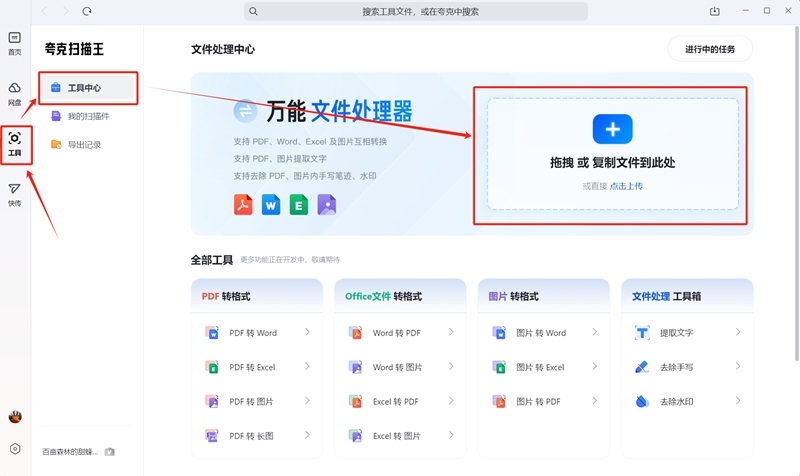
Task: Open Word 转 图片 tool
Action: pyautogui.click(x=401, y=367)
